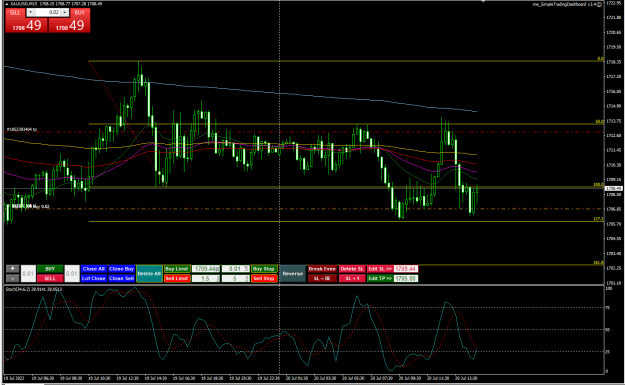Click the expert advisor smiley icon at top right
The height and width of the screenshot is (385, 625).
[599, 4]
